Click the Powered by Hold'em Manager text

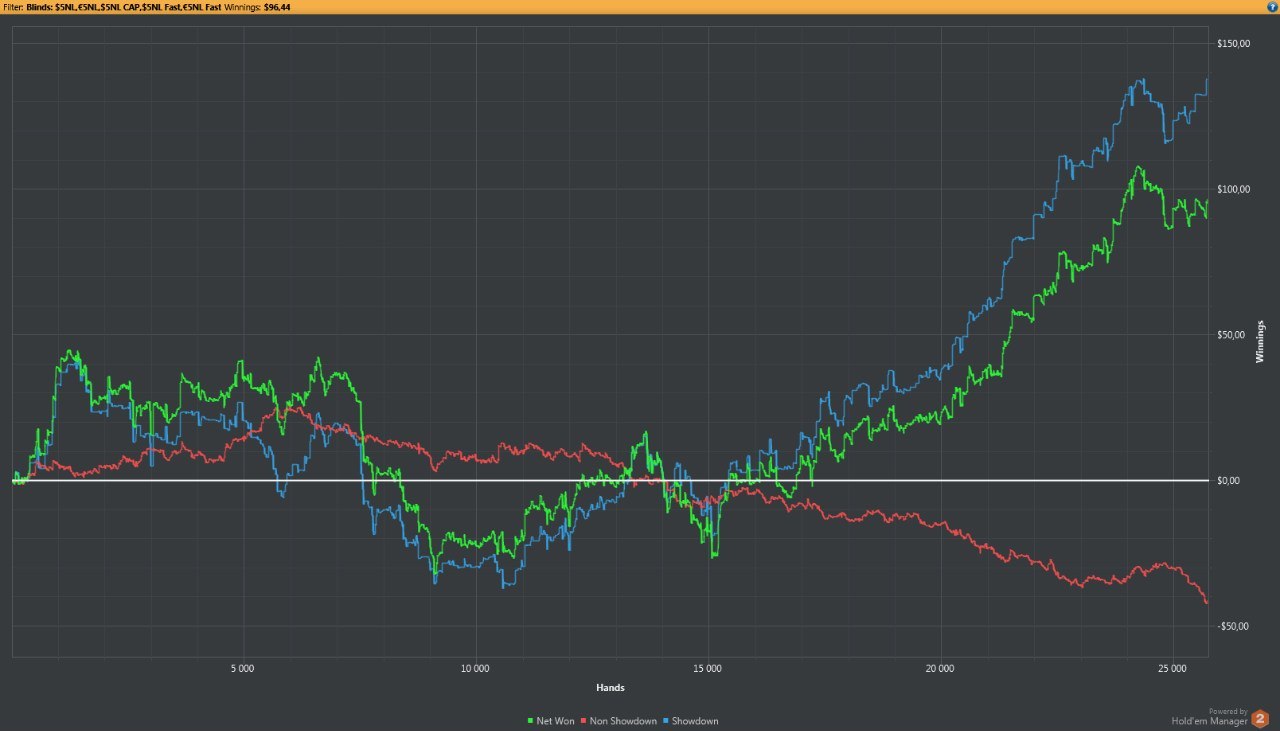coord(1210,716)
